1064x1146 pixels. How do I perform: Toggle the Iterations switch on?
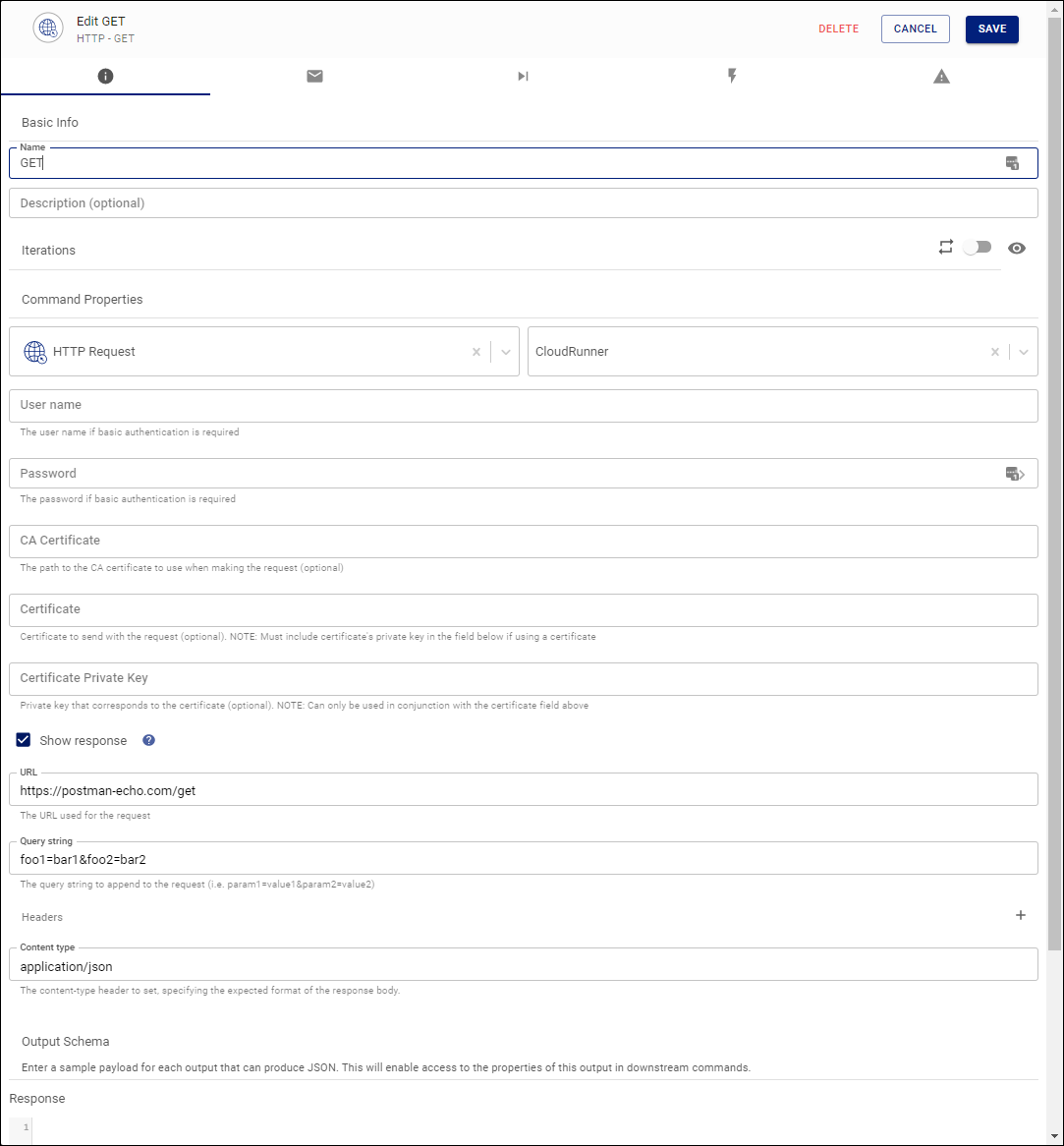coord(978,247)
